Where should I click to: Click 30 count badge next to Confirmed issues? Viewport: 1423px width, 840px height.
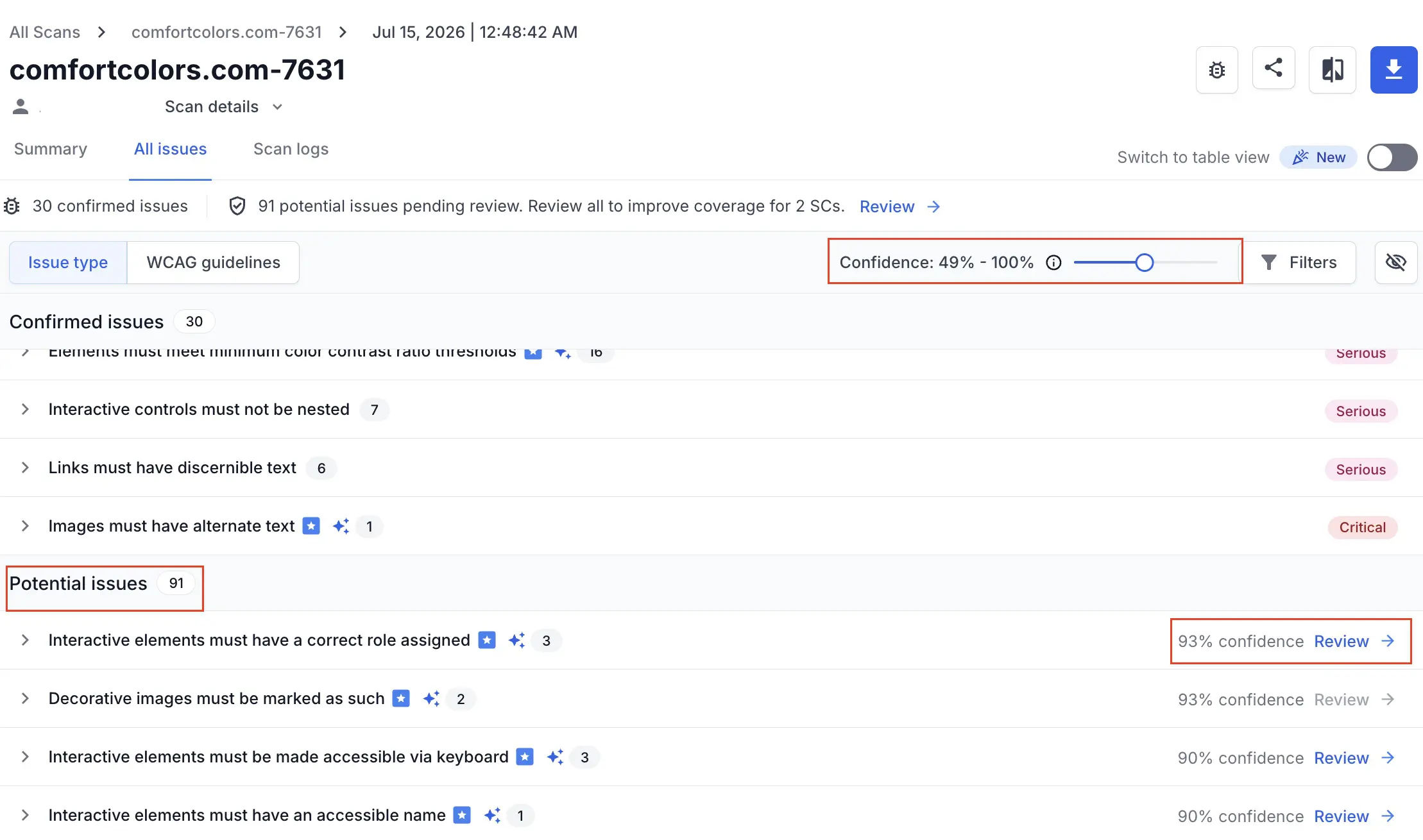click(194, 321)
